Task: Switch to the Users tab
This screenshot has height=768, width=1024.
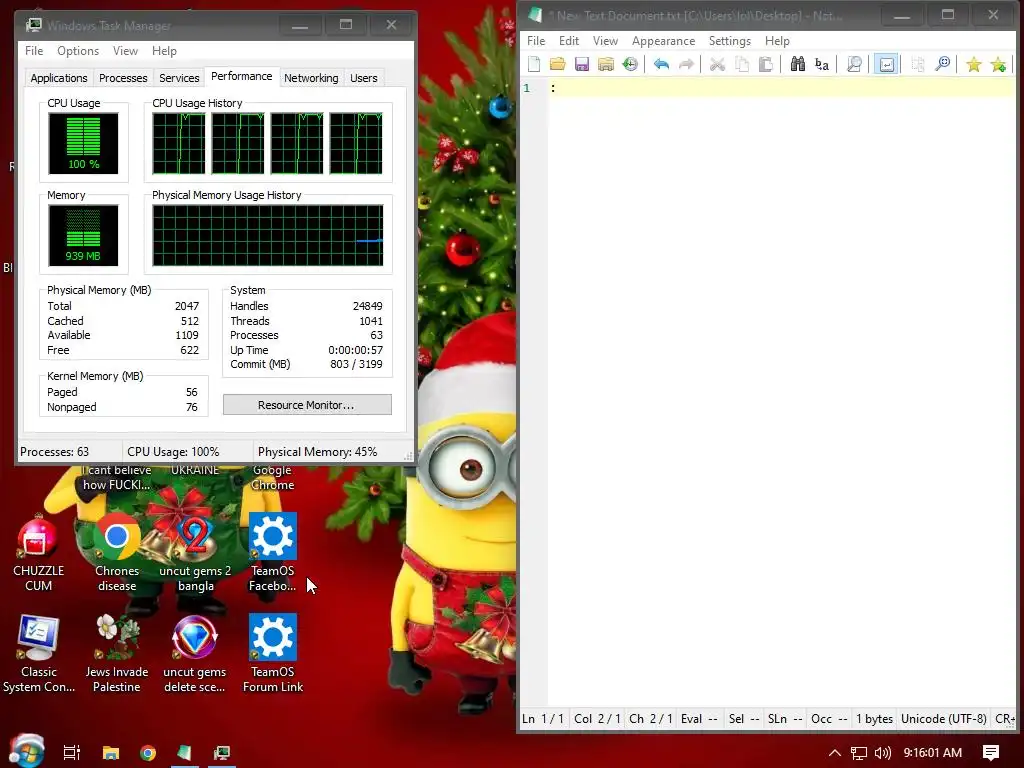Action: pos(364,78)
